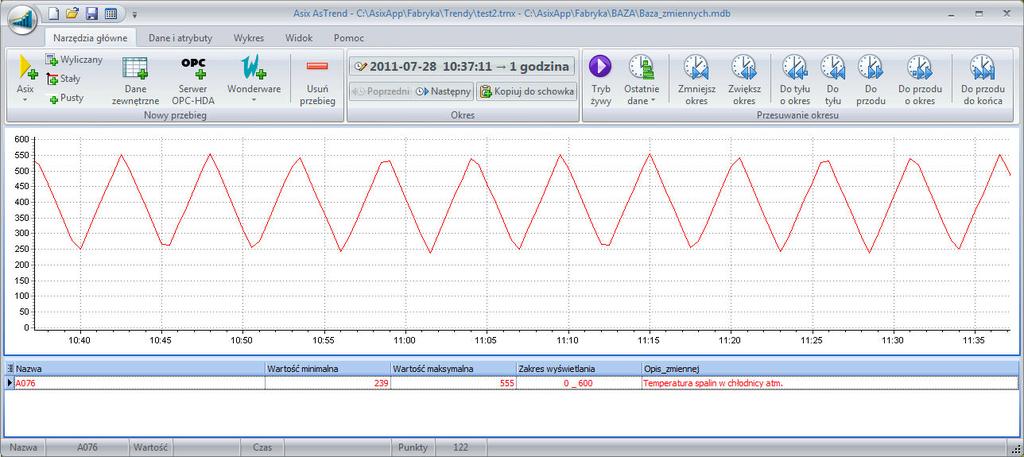Image resolution: width=1024 pixels, height=457 pixels.
Task: Jump with Do przodu do końca
Action: (x=982, y=80)
